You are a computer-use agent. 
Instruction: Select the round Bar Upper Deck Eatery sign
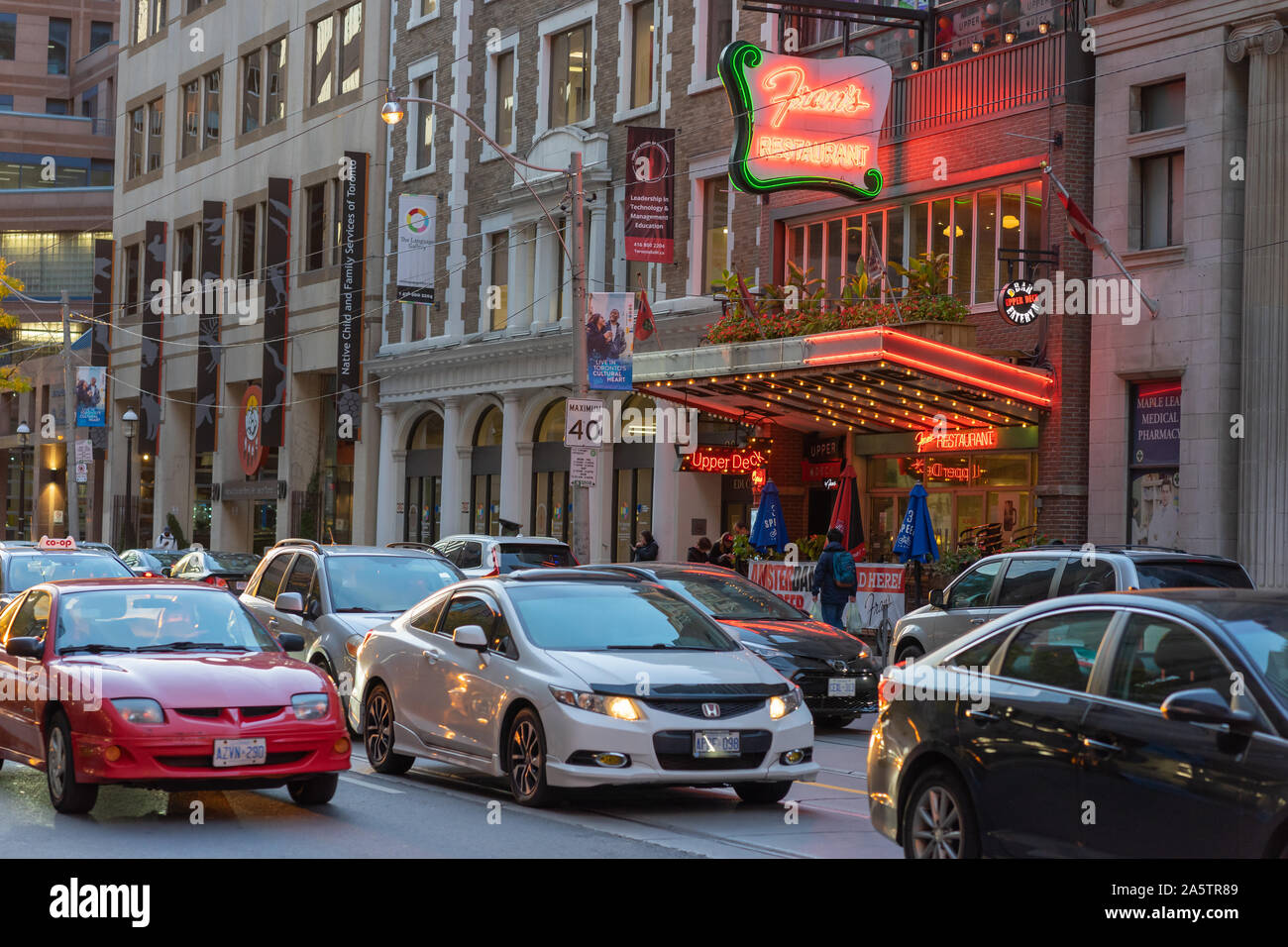(x=1019, y=303)
